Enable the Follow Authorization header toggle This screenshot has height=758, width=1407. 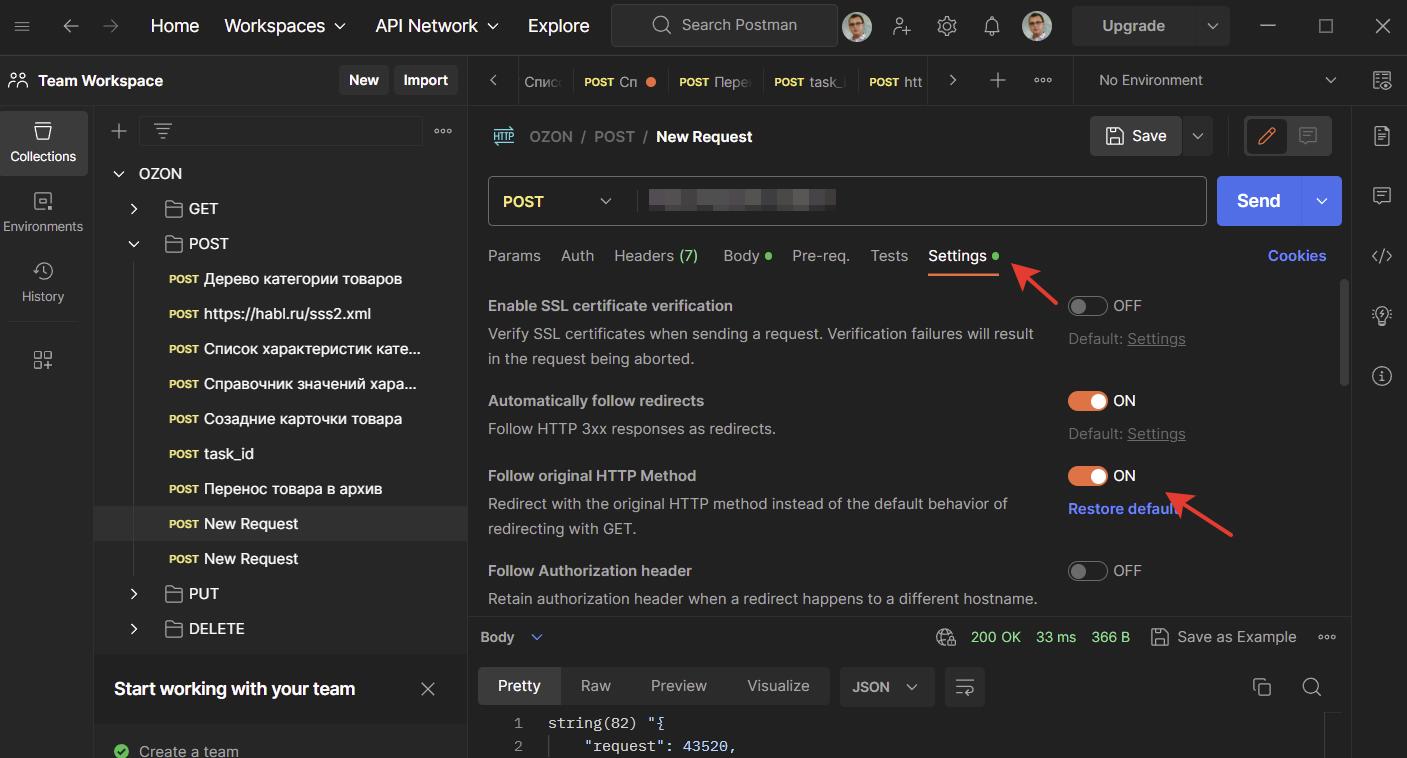point(1087,571)
